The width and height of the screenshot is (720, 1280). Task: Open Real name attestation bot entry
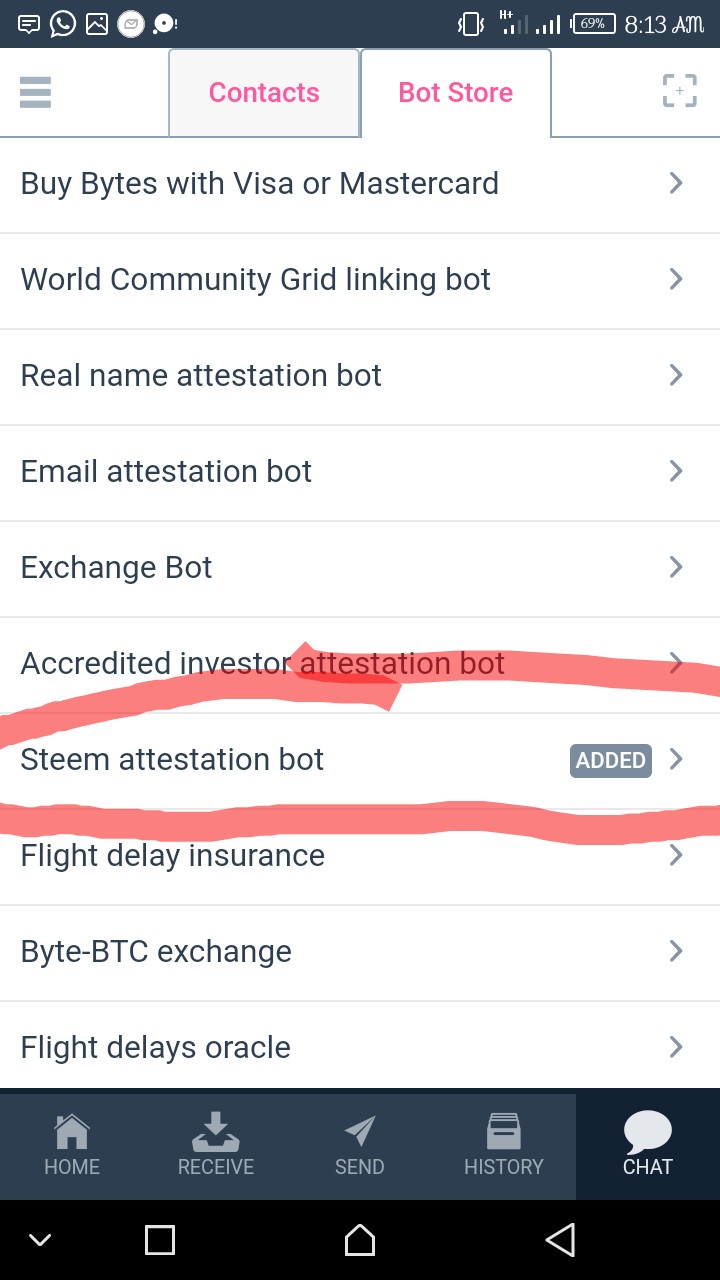[201, 375]
